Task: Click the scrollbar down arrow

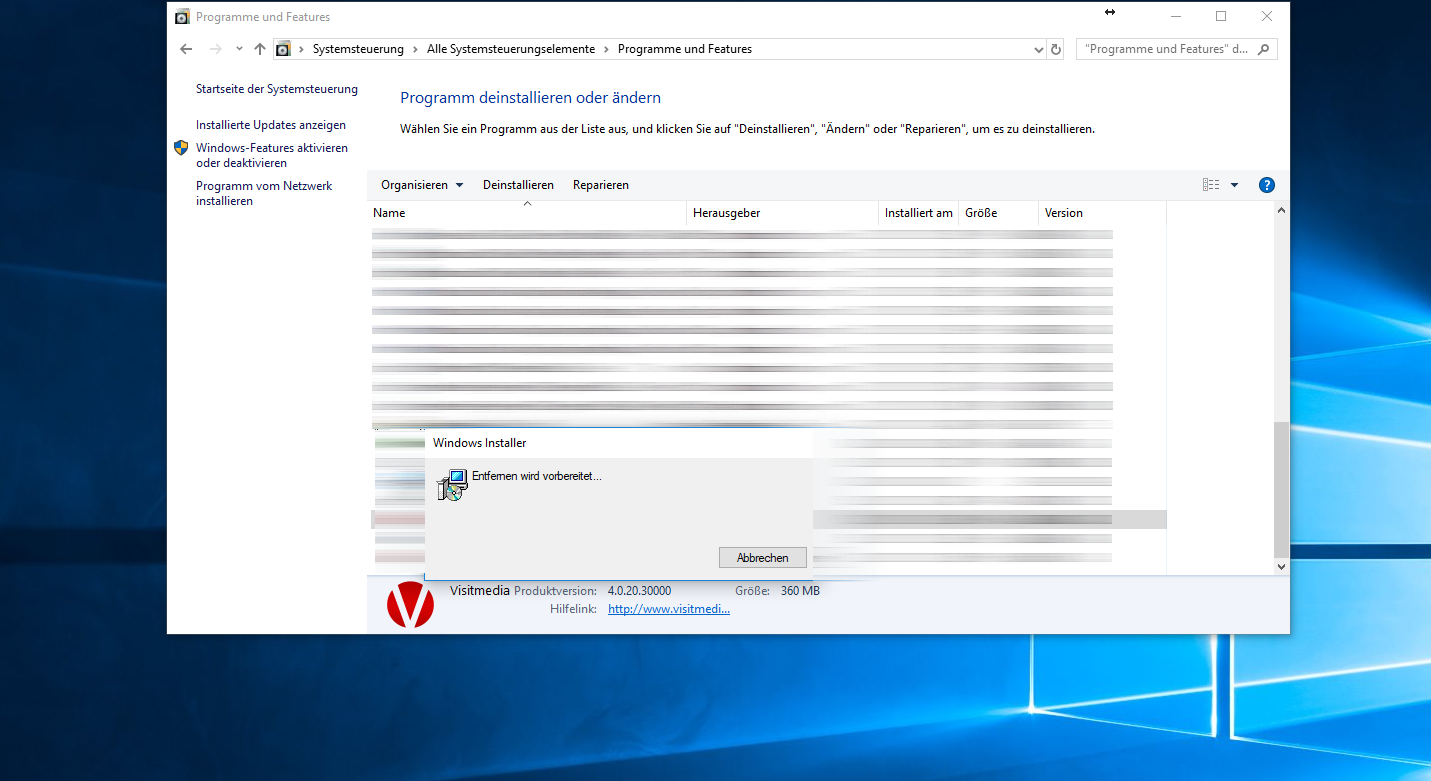Action: (1281, 566)
